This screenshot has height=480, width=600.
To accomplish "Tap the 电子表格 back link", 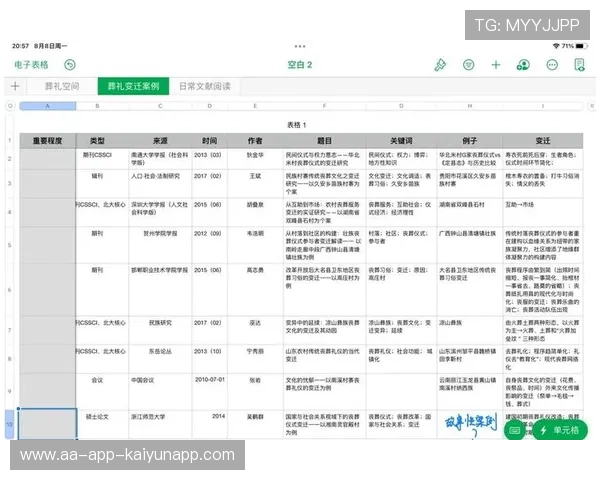I will [x=31, y=65].
